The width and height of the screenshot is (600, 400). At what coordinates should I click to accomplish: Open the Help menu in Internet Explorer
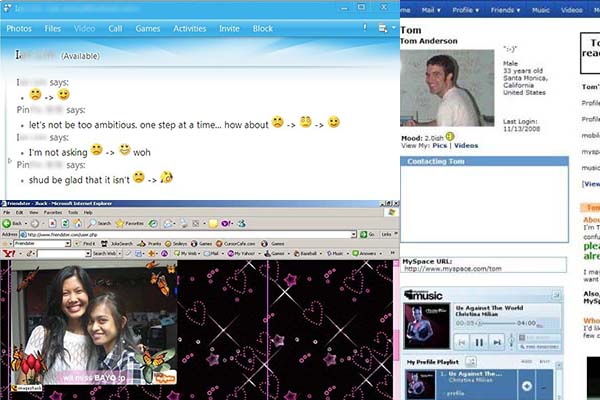tap(88, 212)
